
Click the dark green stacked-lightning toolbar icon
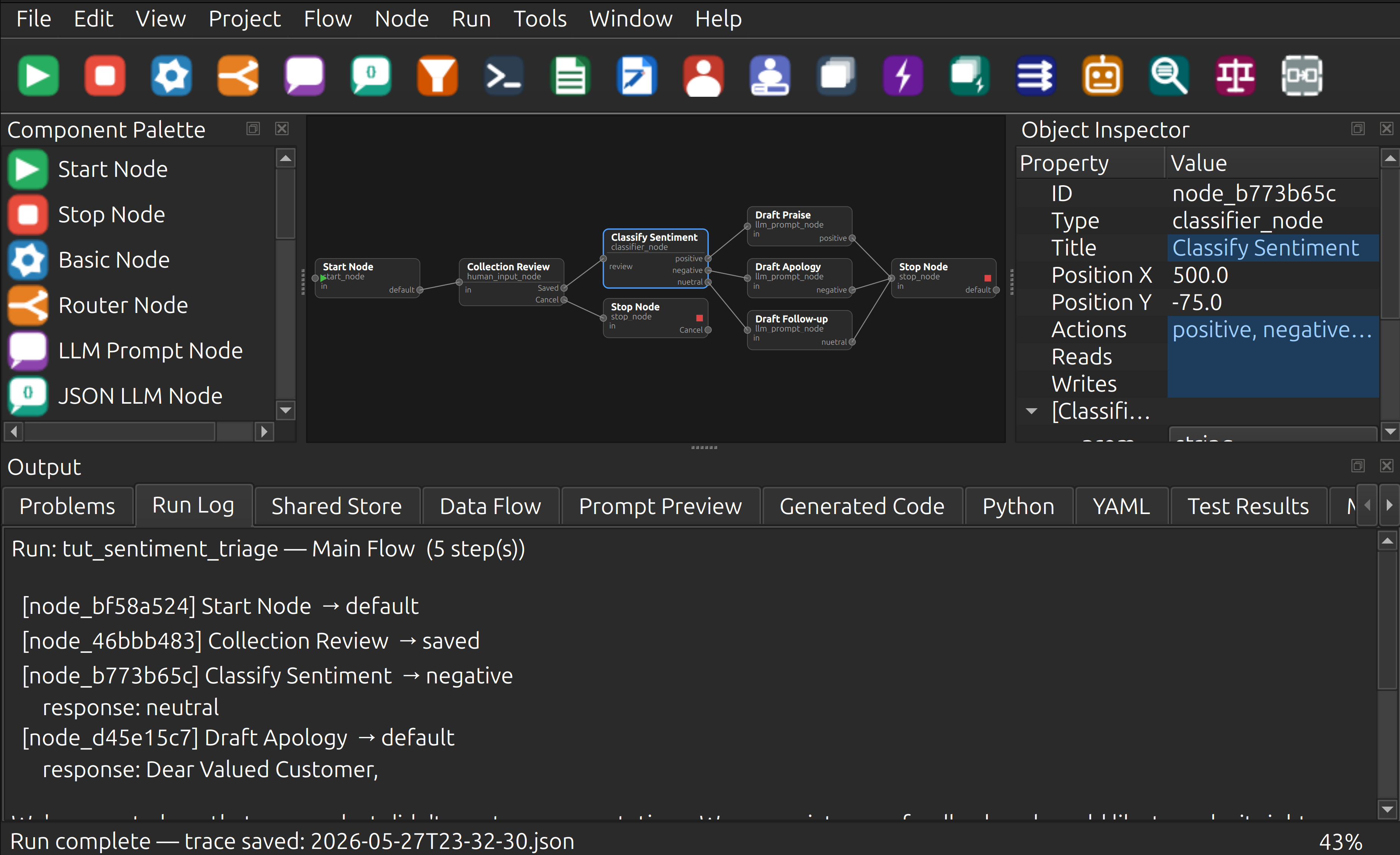coord(969,76)
